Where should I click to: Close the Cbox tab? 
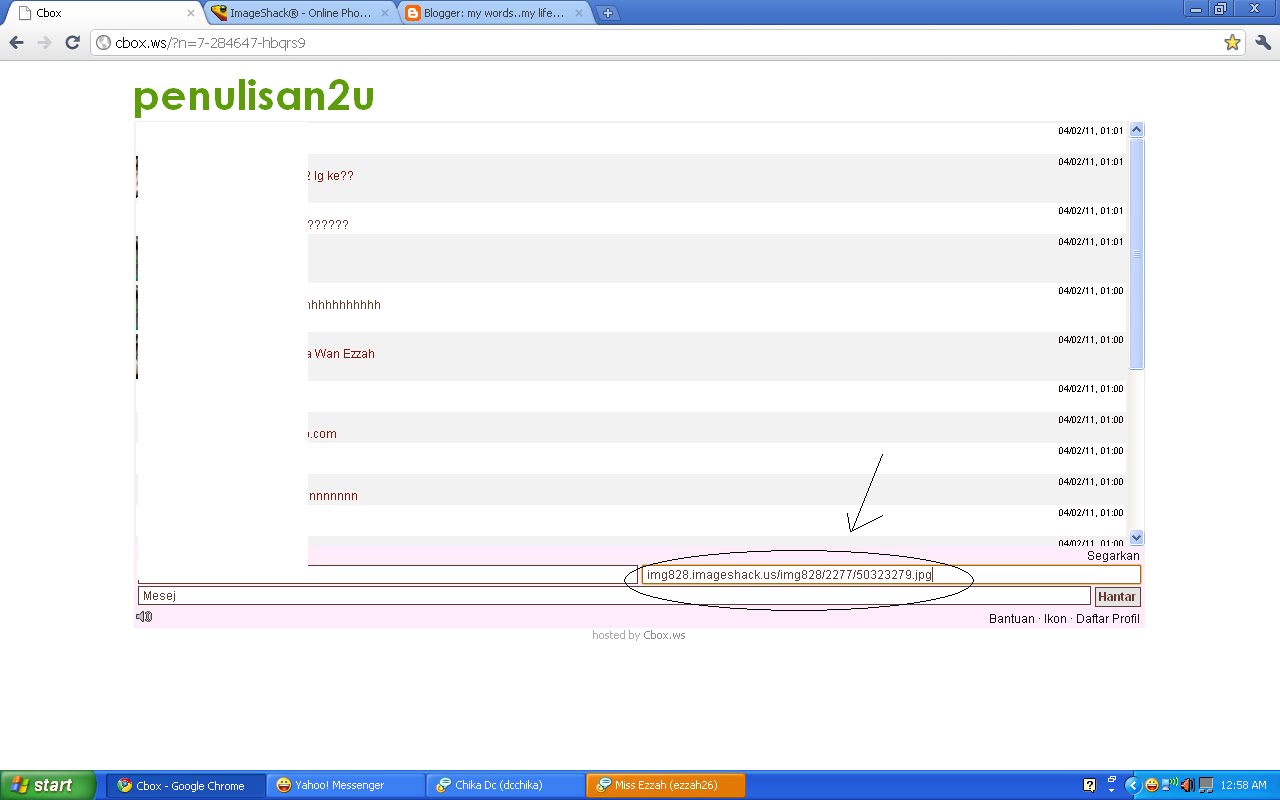point(191,13)
